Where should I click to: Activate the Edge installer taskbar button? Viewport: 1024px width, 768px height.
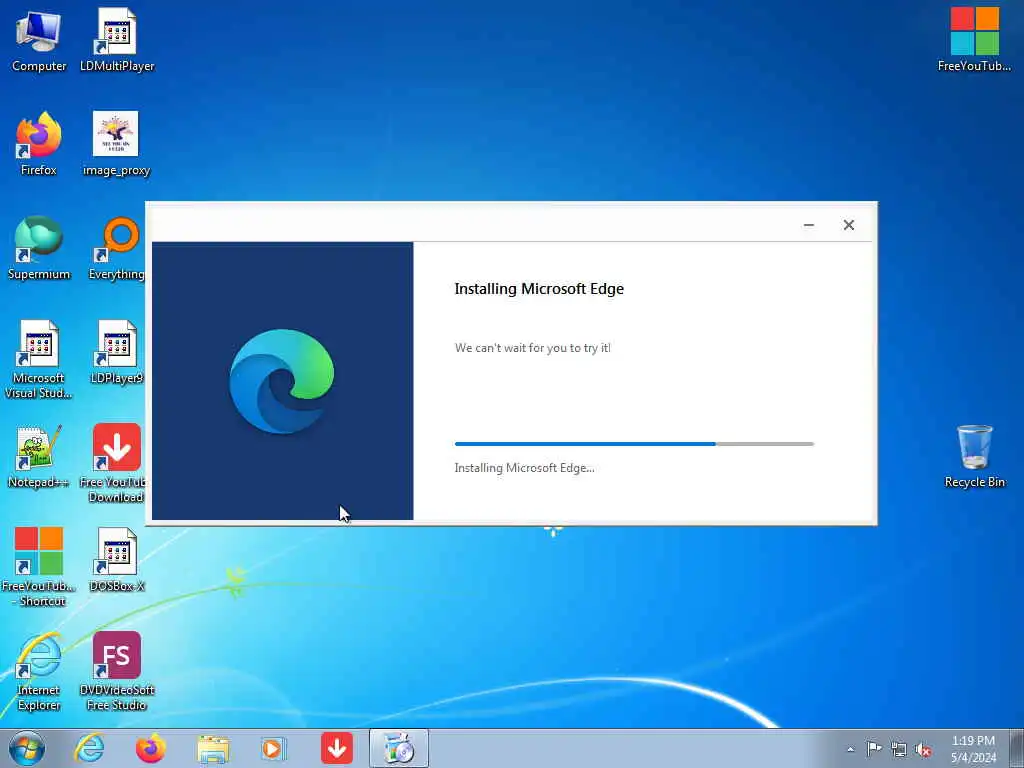click(x=399, y=748)
